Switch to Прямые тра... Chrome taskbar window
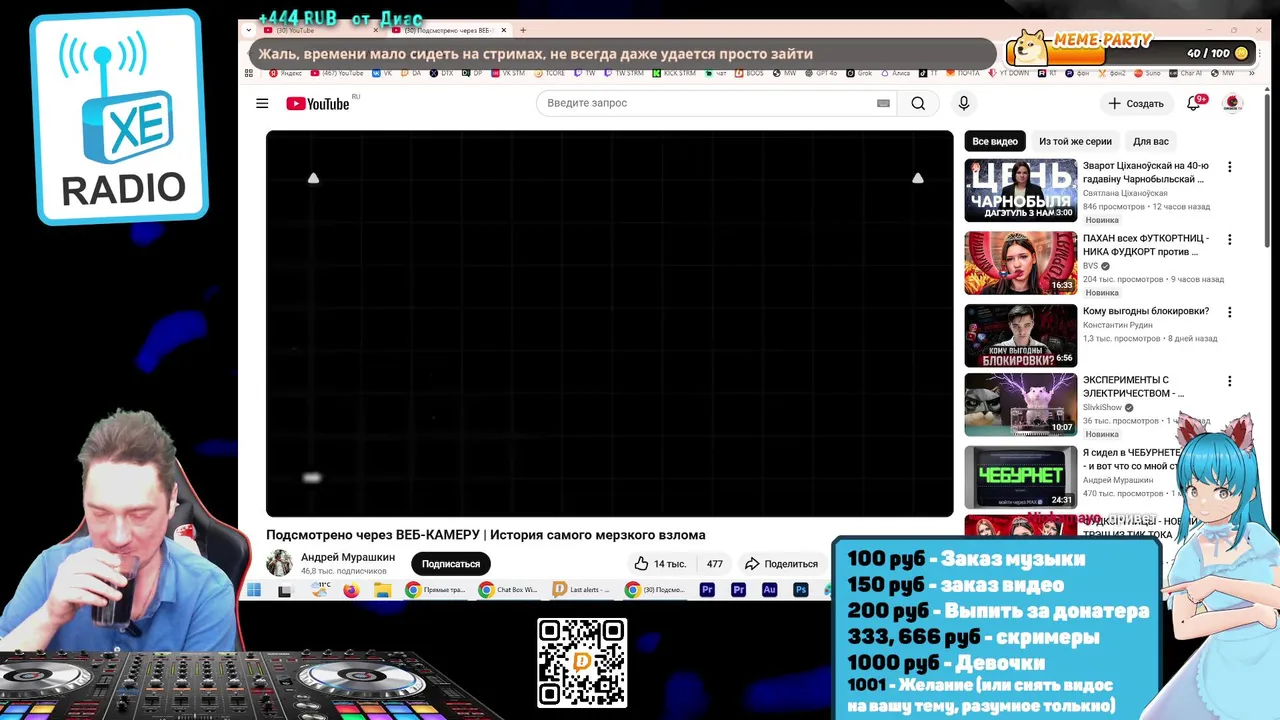 click(435, 590)
